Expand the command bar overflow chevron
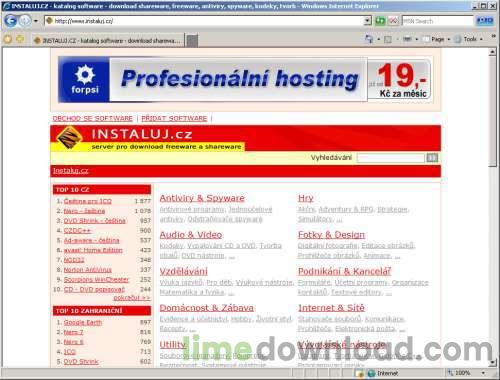This screenshot has width=500, height=380. pyautogui.click(x=493, y=36)
